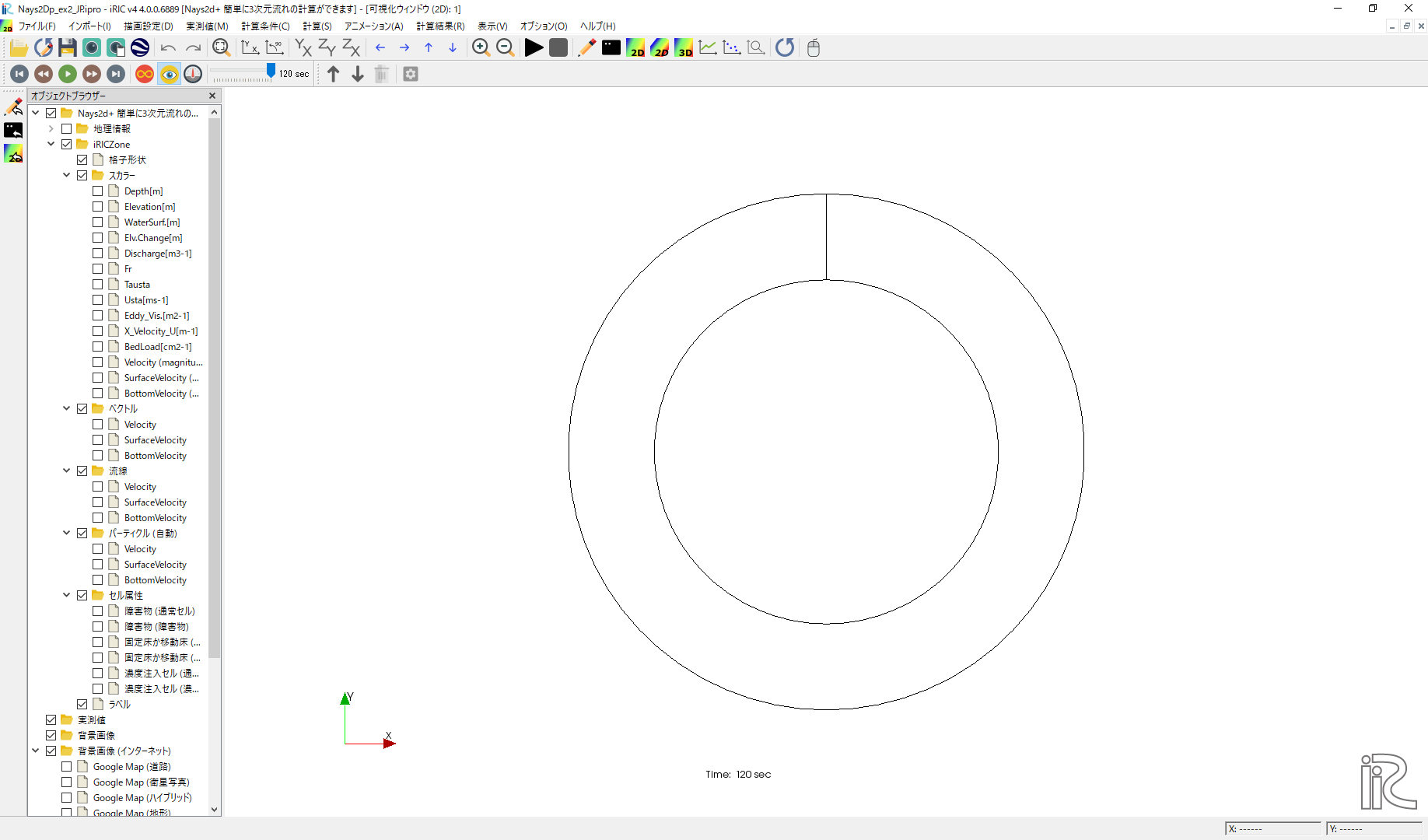Move selected item down arrow
The image size is (1428, 840).
[358, 74]
